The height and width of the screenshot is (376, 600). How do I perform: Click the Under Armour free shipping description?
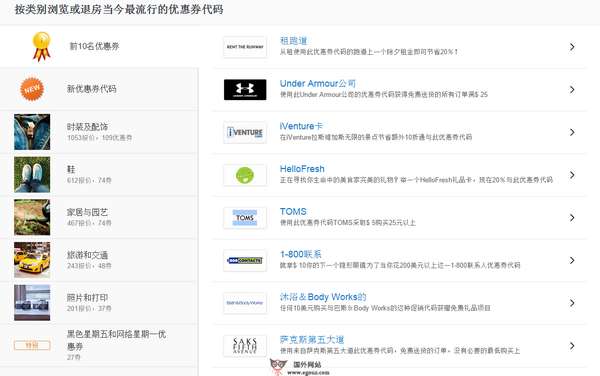[x=384, y=94]
